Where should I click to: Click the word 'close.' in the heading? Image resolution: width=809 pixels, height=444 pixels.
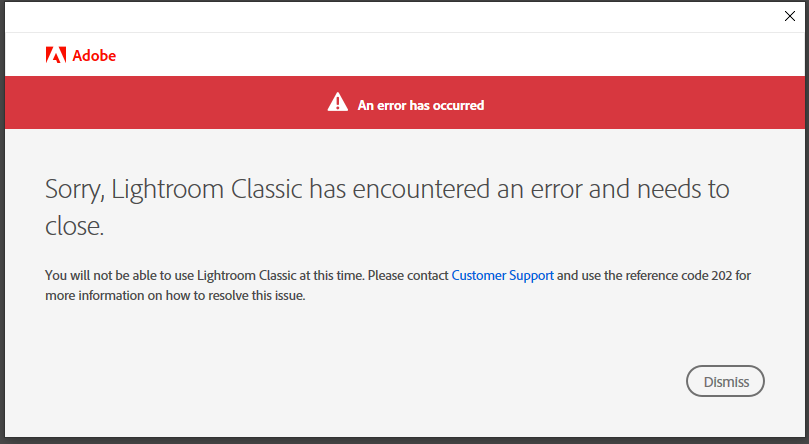coord(74,226)
